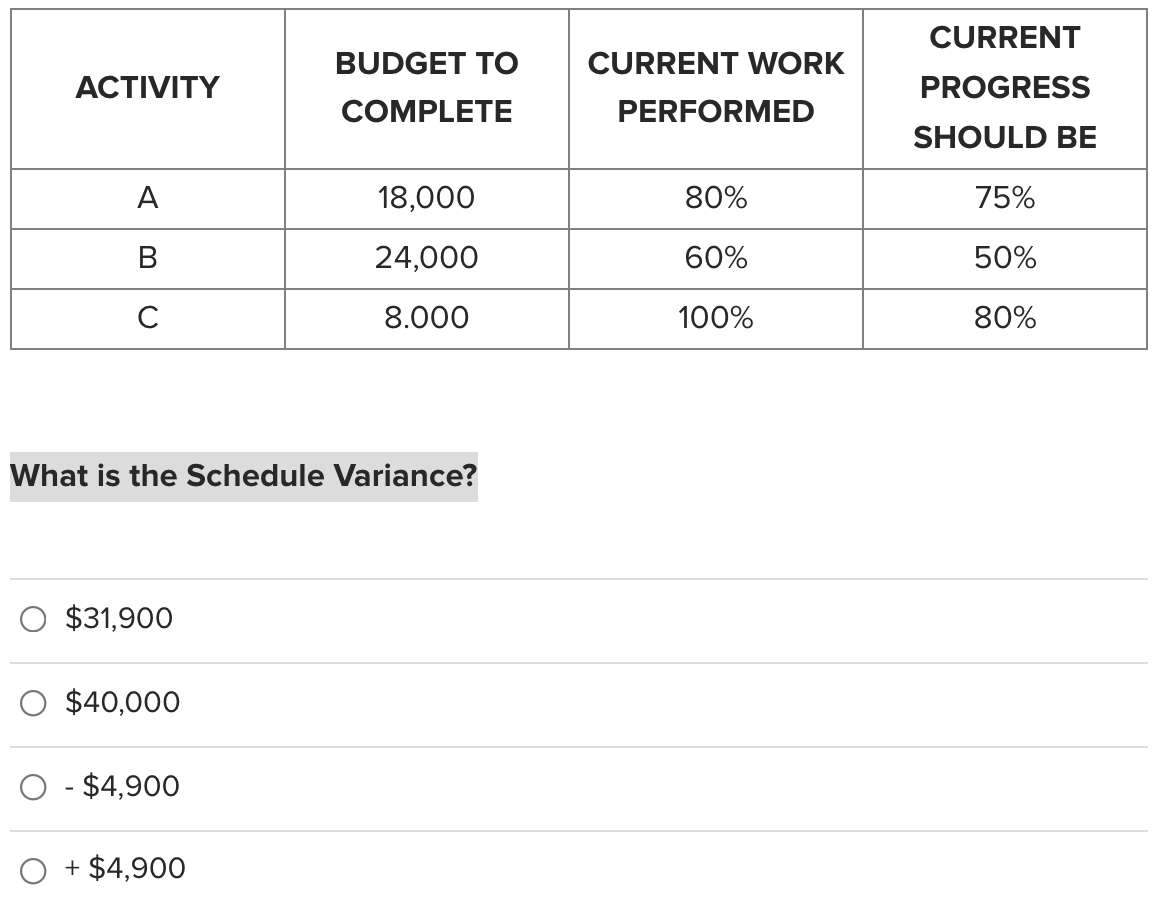Viewport: 1166px width, 916px height.
Task: Select the CURRENT PROGRESS SHOULD BE header
Action: click(x=1005, y=87)
